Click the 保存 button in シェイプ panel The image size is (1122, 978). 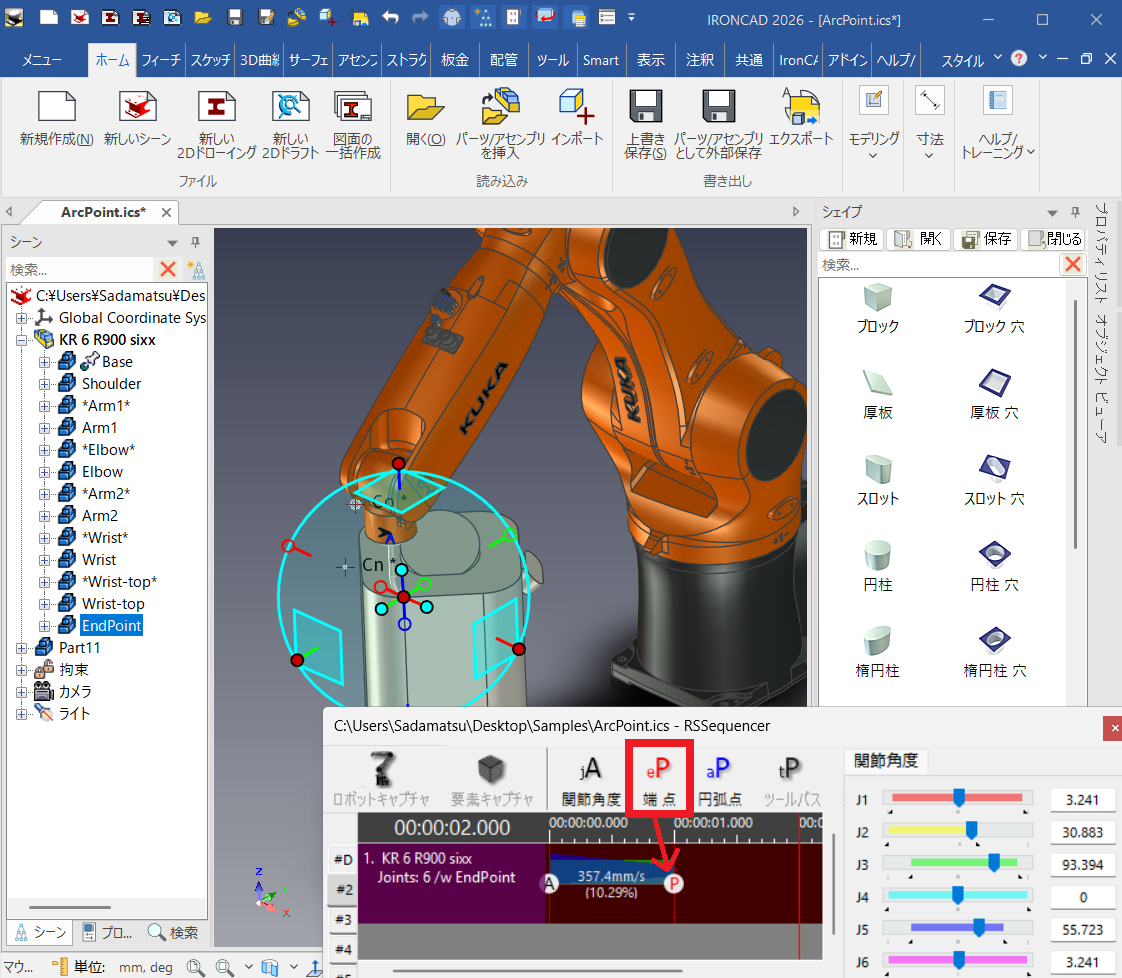click(986, 239)
